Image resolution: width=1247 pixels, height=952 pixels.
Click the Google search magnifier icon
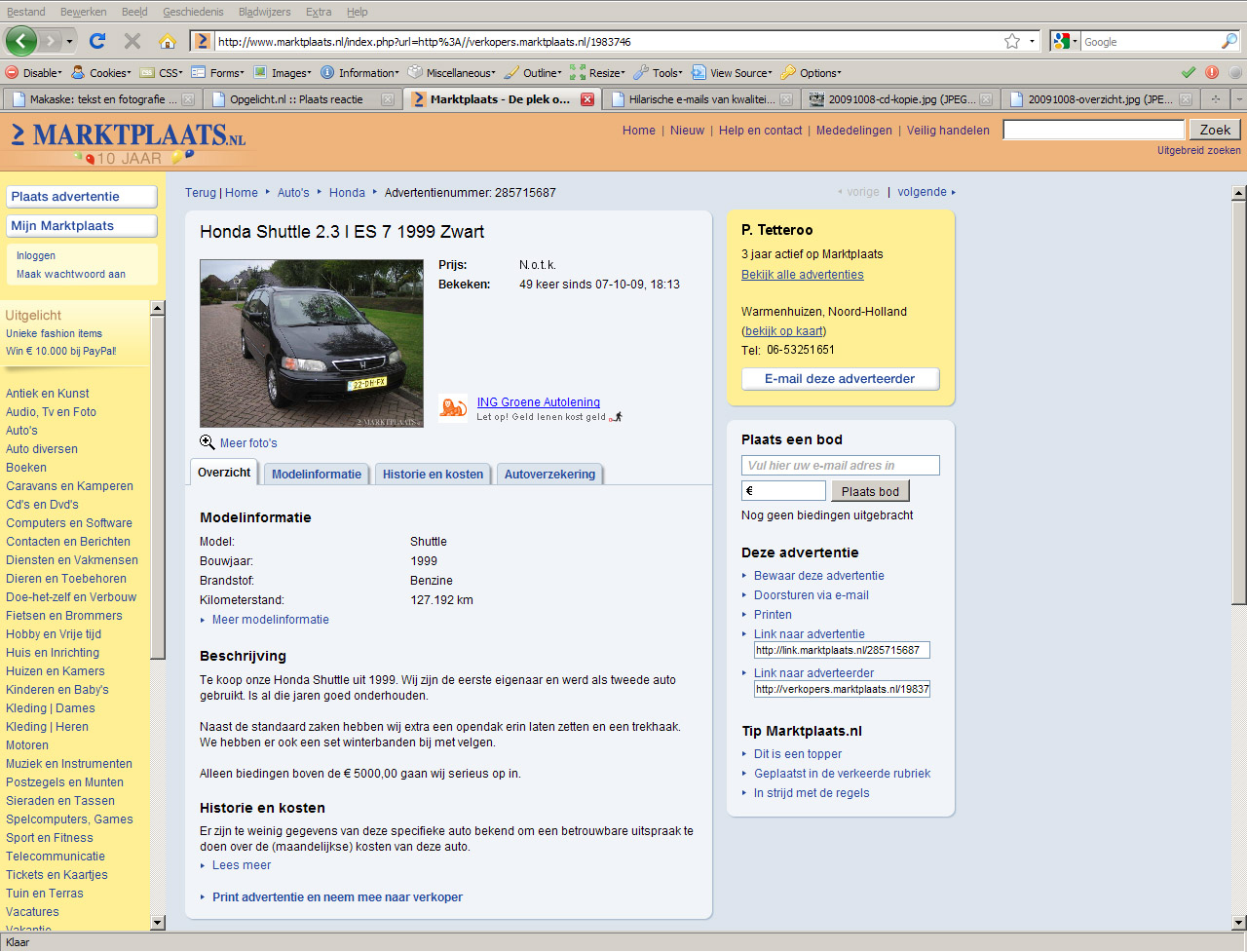coord(1228,41)
